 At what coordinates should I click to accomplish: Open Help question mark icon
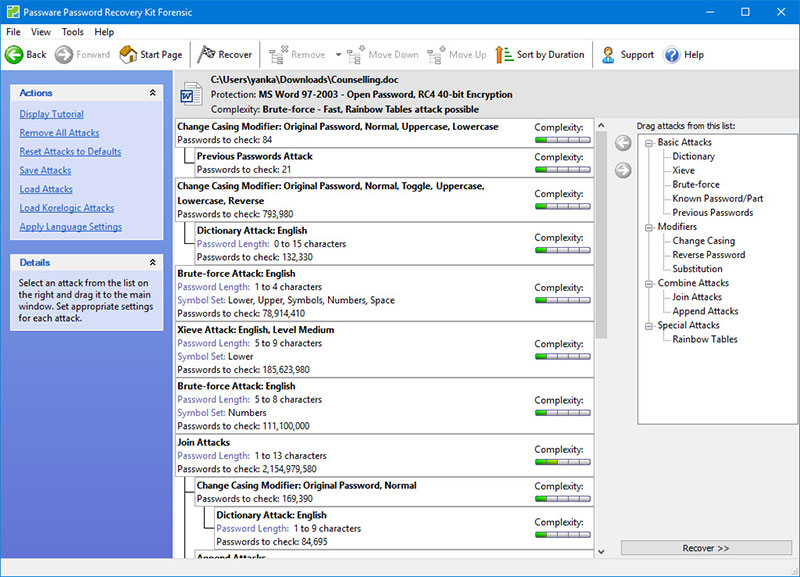[671, 55]
